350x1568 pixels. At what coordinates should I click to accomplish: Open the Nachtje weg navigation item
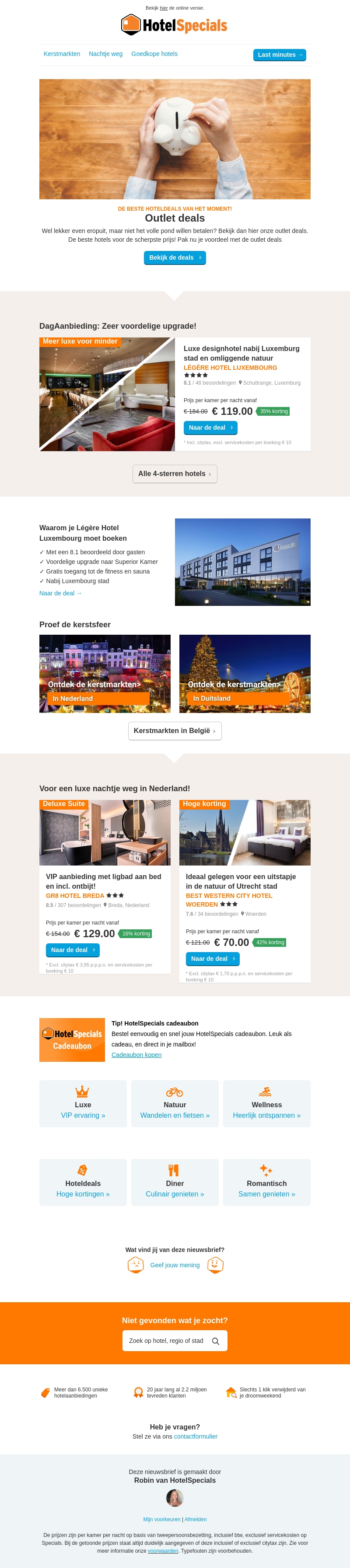pos(105,54)
